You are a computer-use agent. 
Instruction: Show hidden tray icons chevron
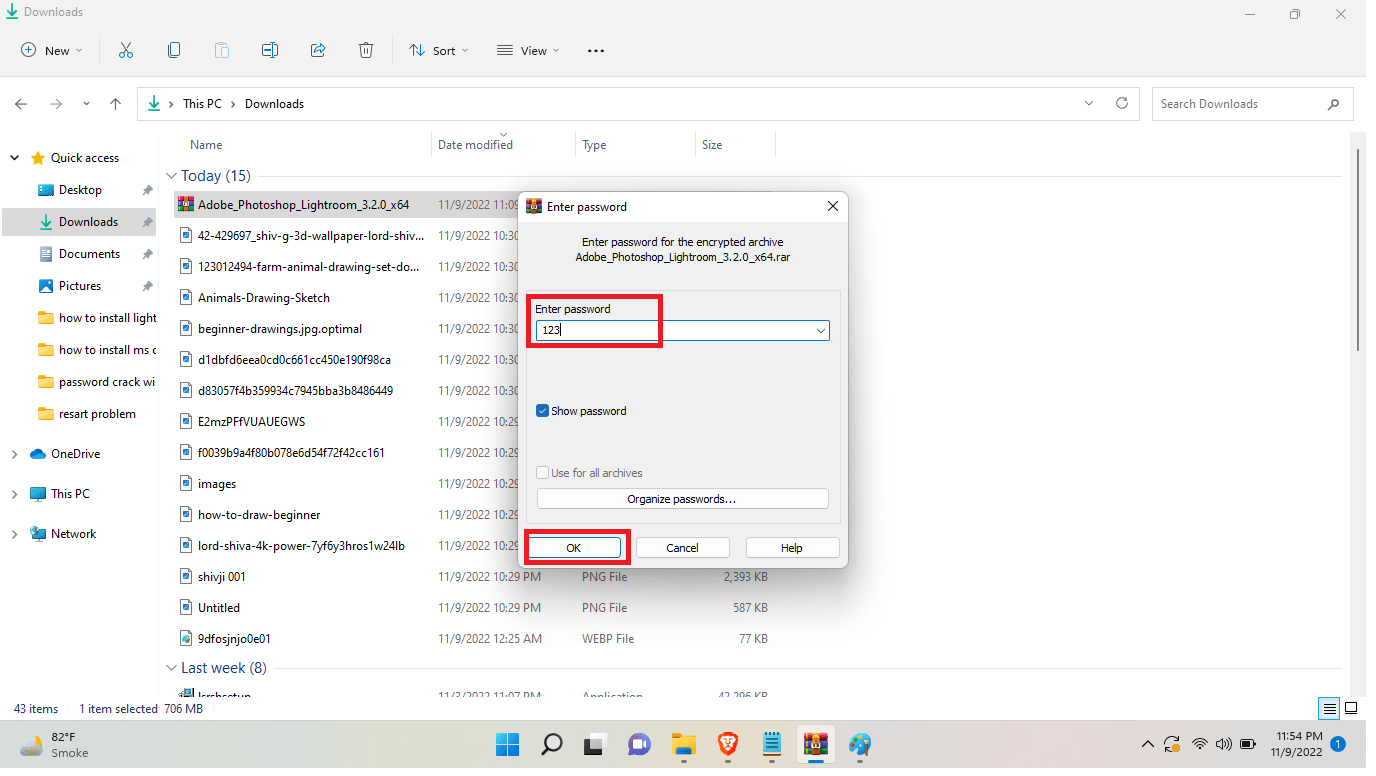click(1149, 744)
